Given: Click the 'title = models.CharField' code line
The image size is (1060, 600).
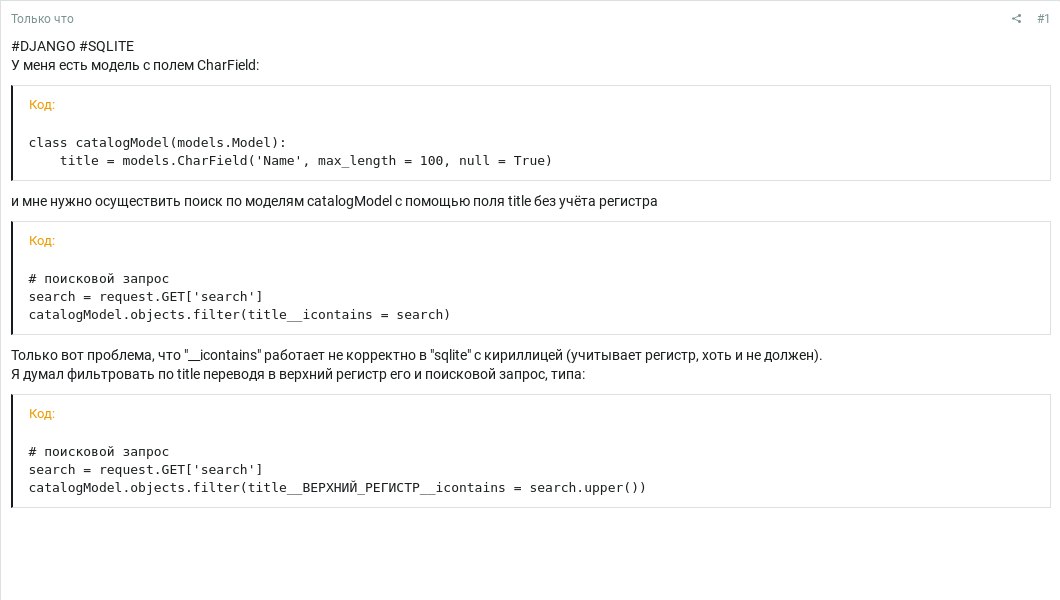Looking at the screenshot, I should click(306, 161).
